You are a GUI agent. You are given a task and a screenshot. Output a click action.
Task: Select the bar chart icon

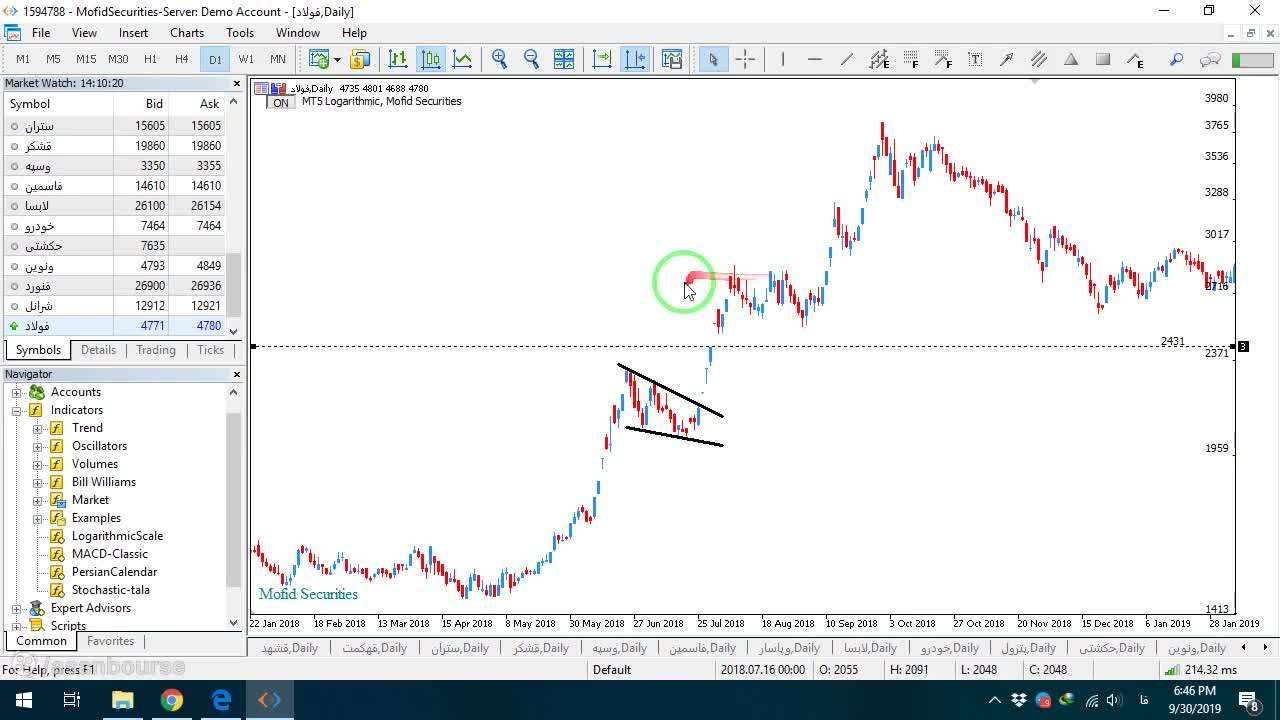pyautogui.click(x=398, y=59)
